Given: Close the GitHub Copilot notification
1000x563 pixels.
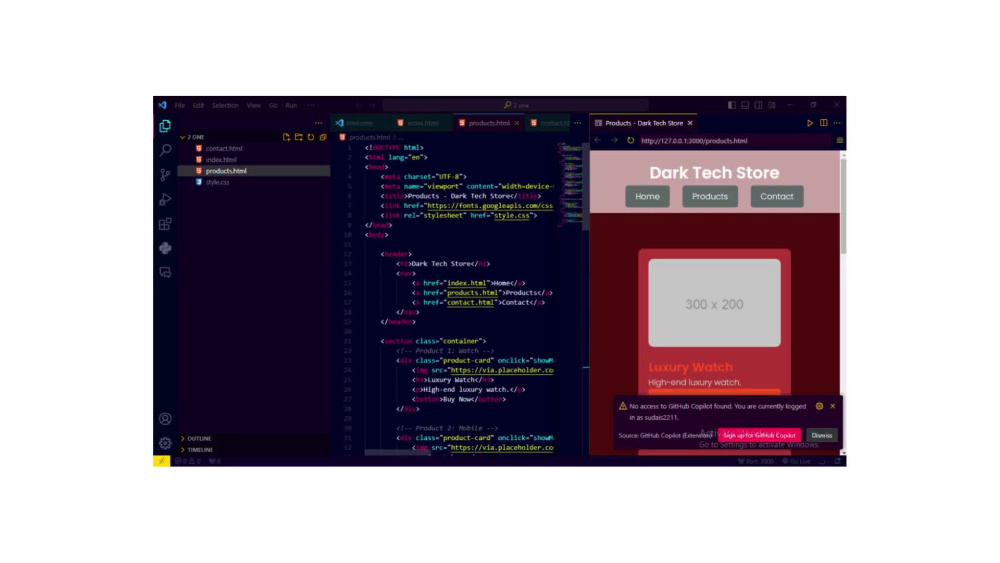Looking at the screenshot, I should (832, 406).
